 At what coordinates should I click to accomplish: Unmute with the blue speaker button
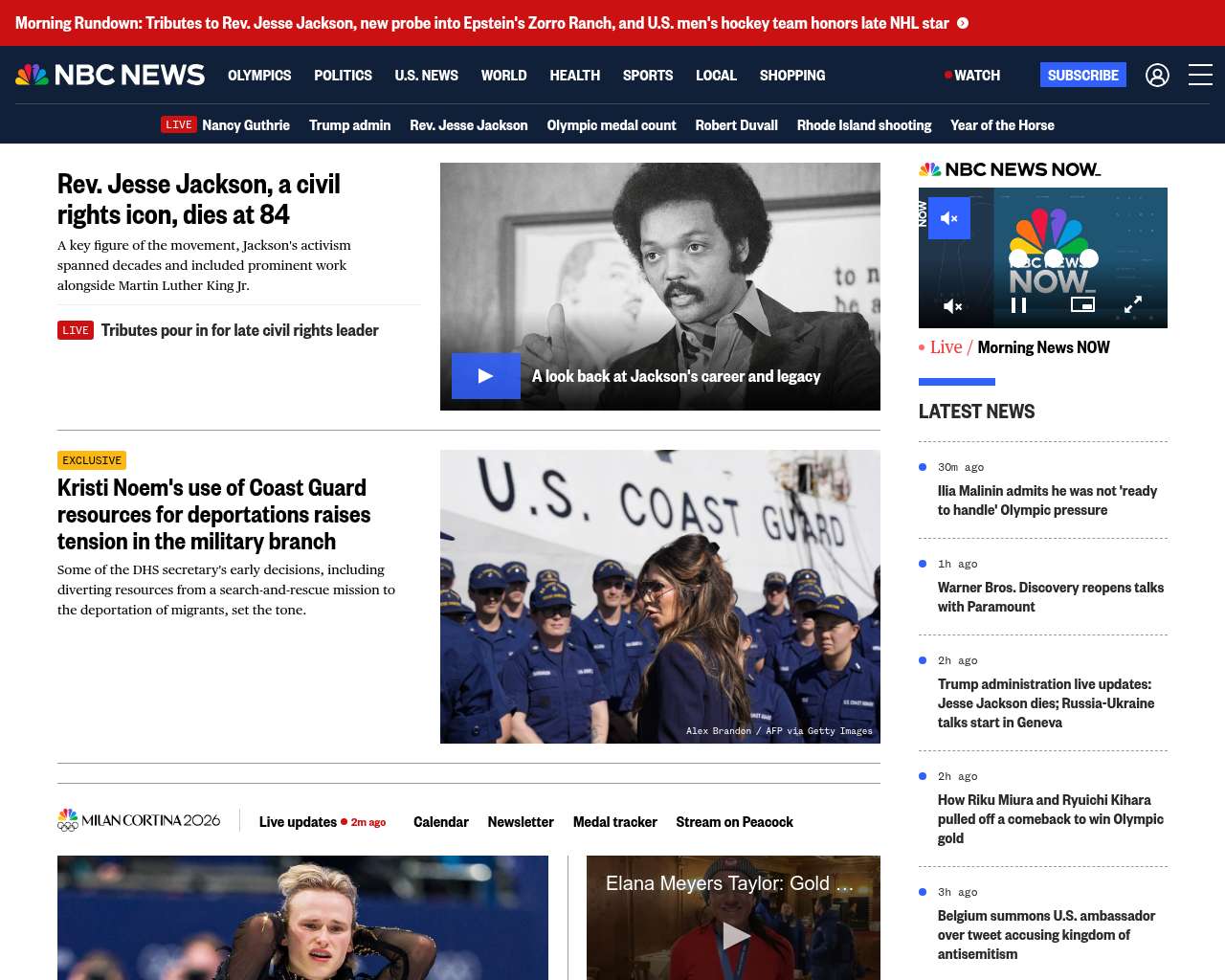[x=948, y=218]
